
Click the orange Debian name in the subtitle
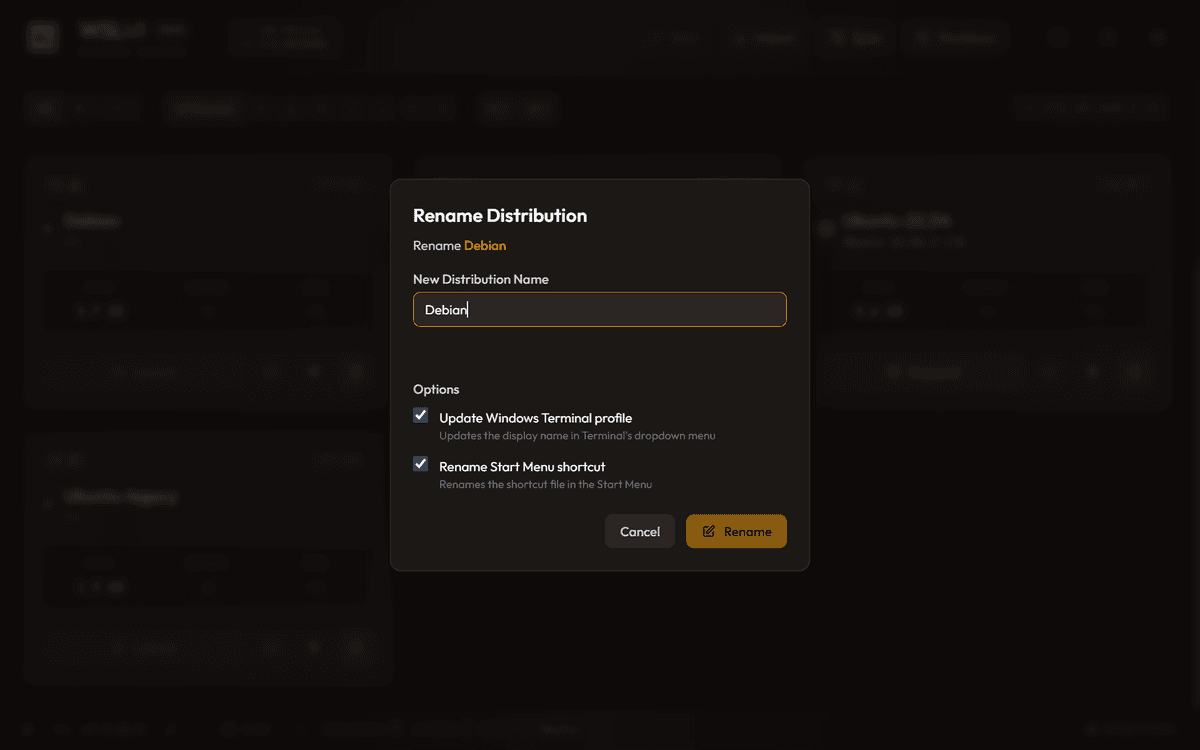485,245
